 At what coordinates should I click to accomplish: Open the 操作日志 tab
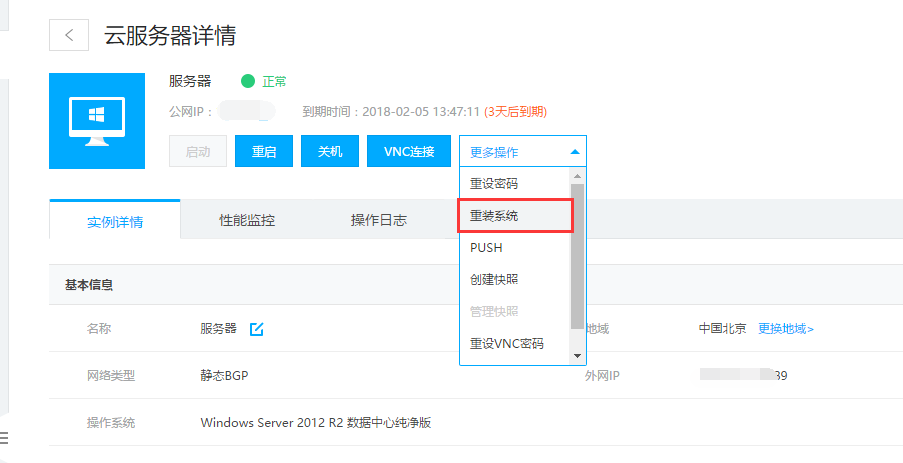(x=379, y=220)
